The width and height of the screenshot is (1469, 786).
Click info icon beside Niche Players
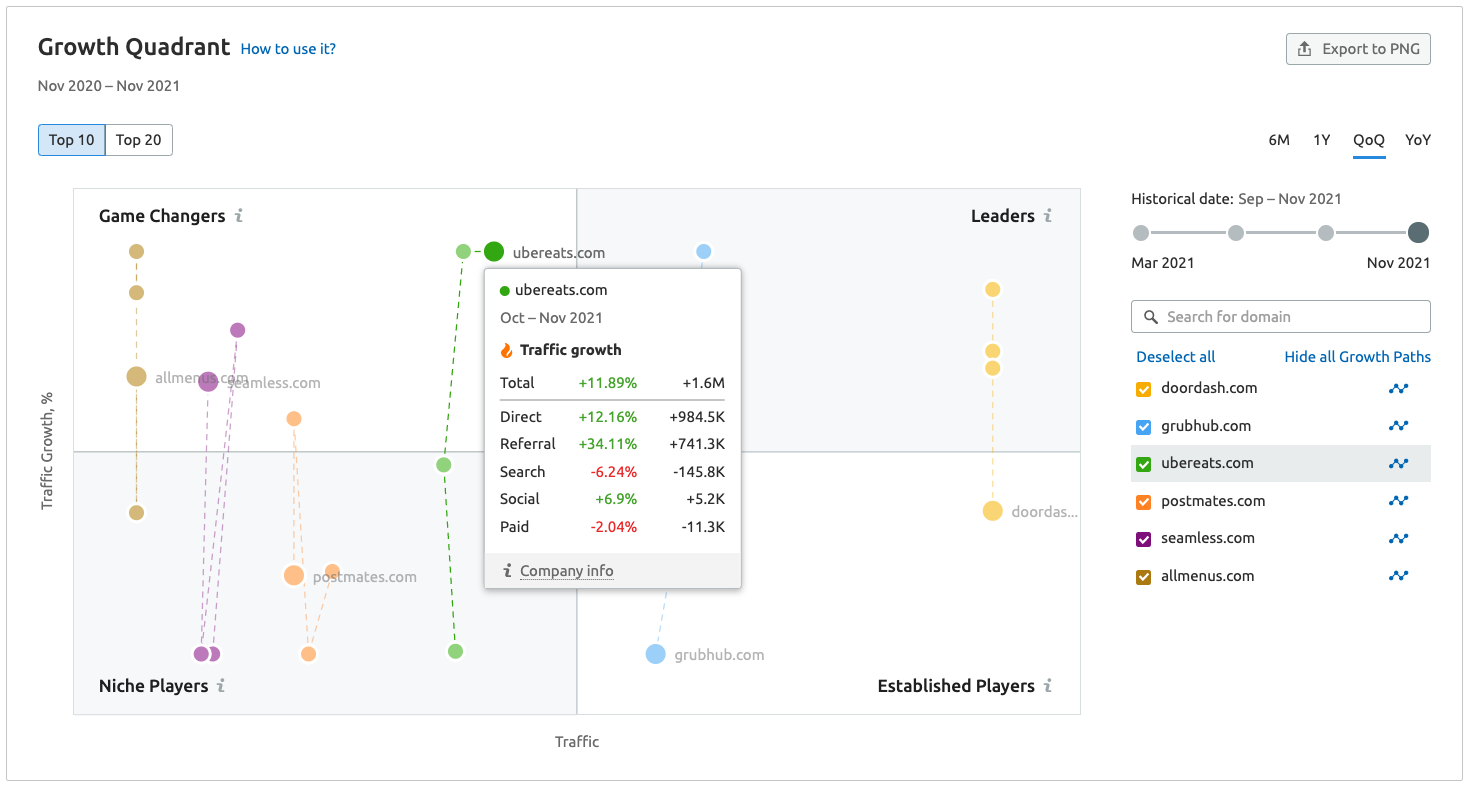221,686
